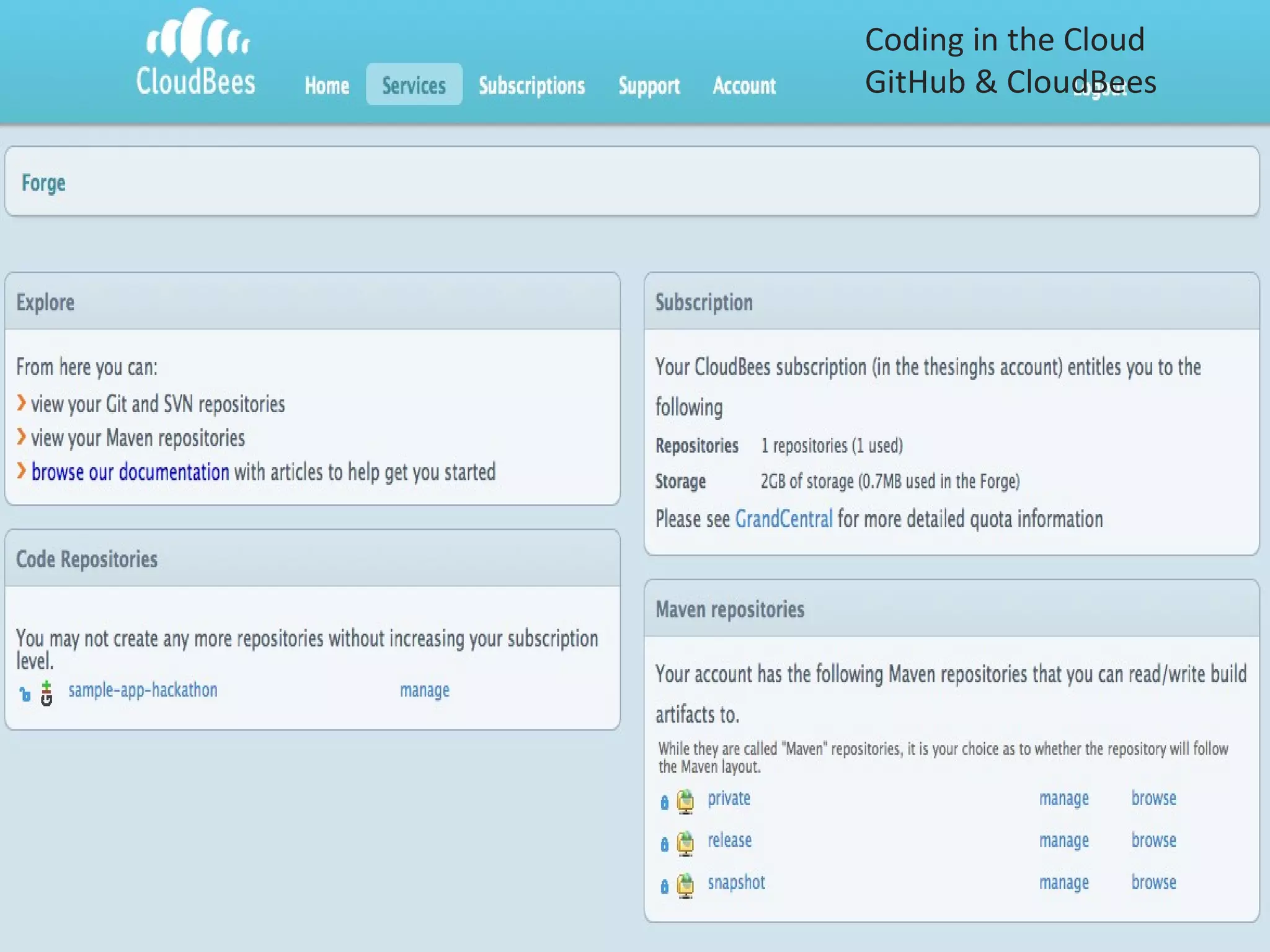This screenshot has width=1270, height=952.
Task: Click the lock icon beside snapshot
Action: coord(665,886)
